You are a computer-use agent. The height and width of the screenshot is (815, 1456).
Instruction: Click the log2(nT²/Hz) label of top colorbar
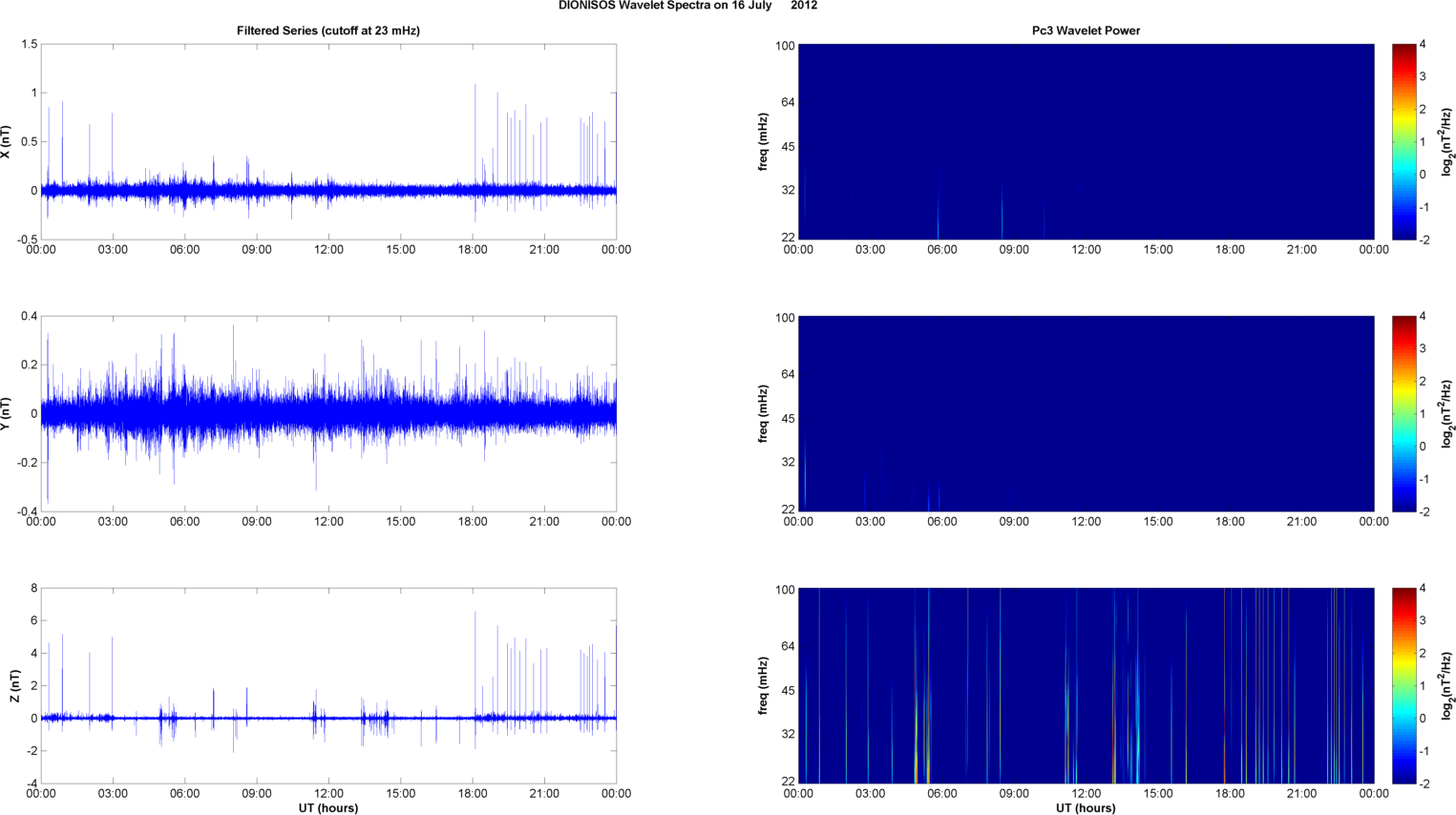click(x=1447, y=142)
